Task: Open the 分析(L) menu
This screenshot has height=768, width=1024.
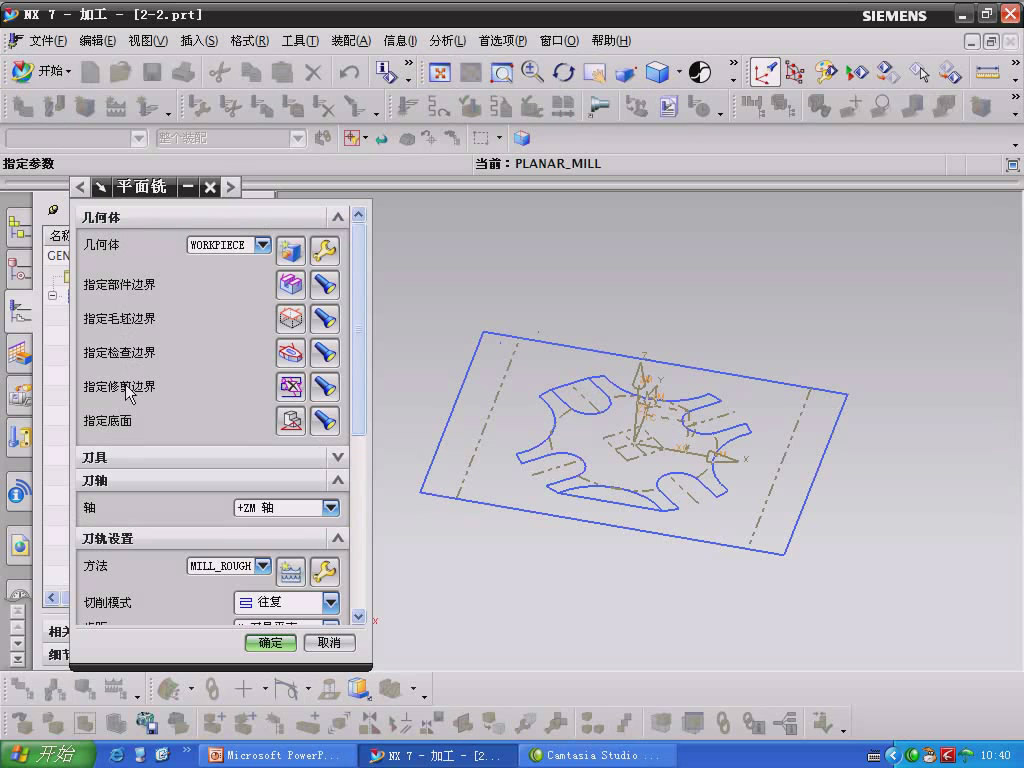Action: tap(447, 41)
